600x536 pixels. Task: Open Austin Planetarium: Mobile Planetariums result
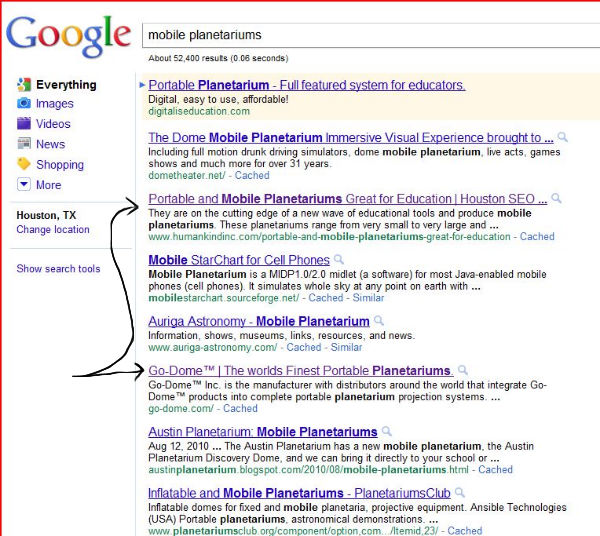click(263, 432)
